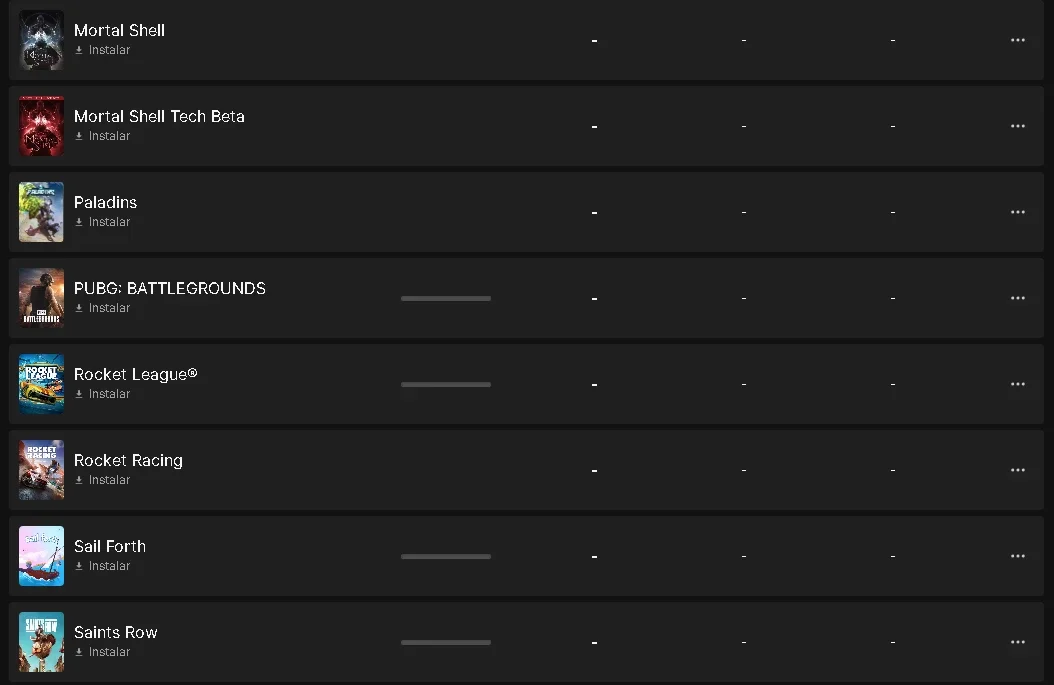Screen dimensions: 1054x685
Task: Select the Paladins cover thumbnail
Action: [x=42, y=212]
